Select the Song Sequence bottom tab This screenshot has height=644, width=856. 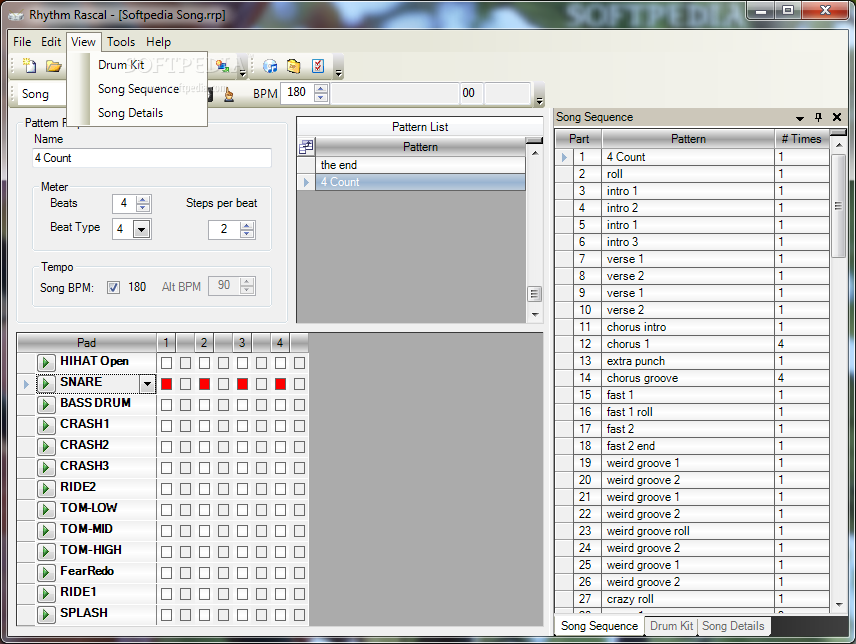(599, 626)
